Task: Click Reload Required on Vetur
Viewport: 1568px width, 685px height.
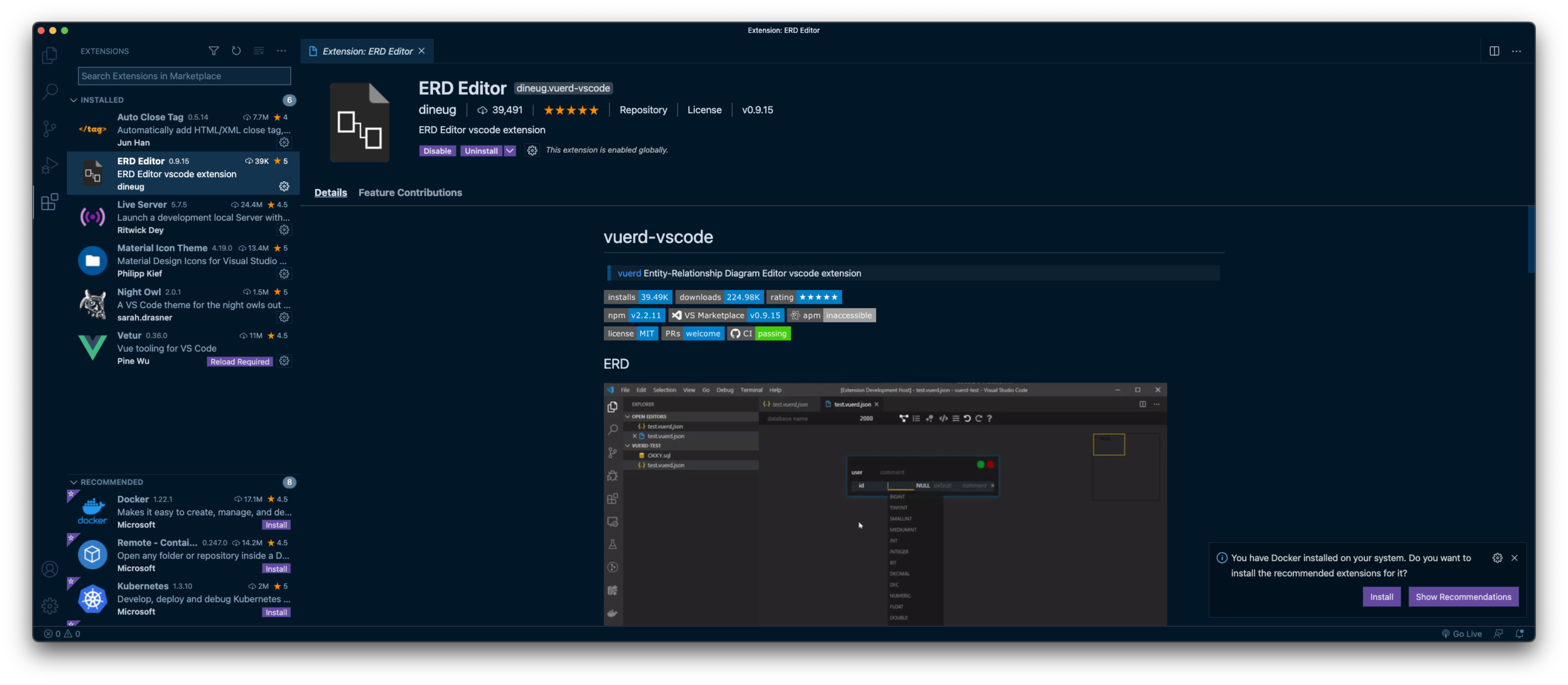Action: tap(240, 362)
